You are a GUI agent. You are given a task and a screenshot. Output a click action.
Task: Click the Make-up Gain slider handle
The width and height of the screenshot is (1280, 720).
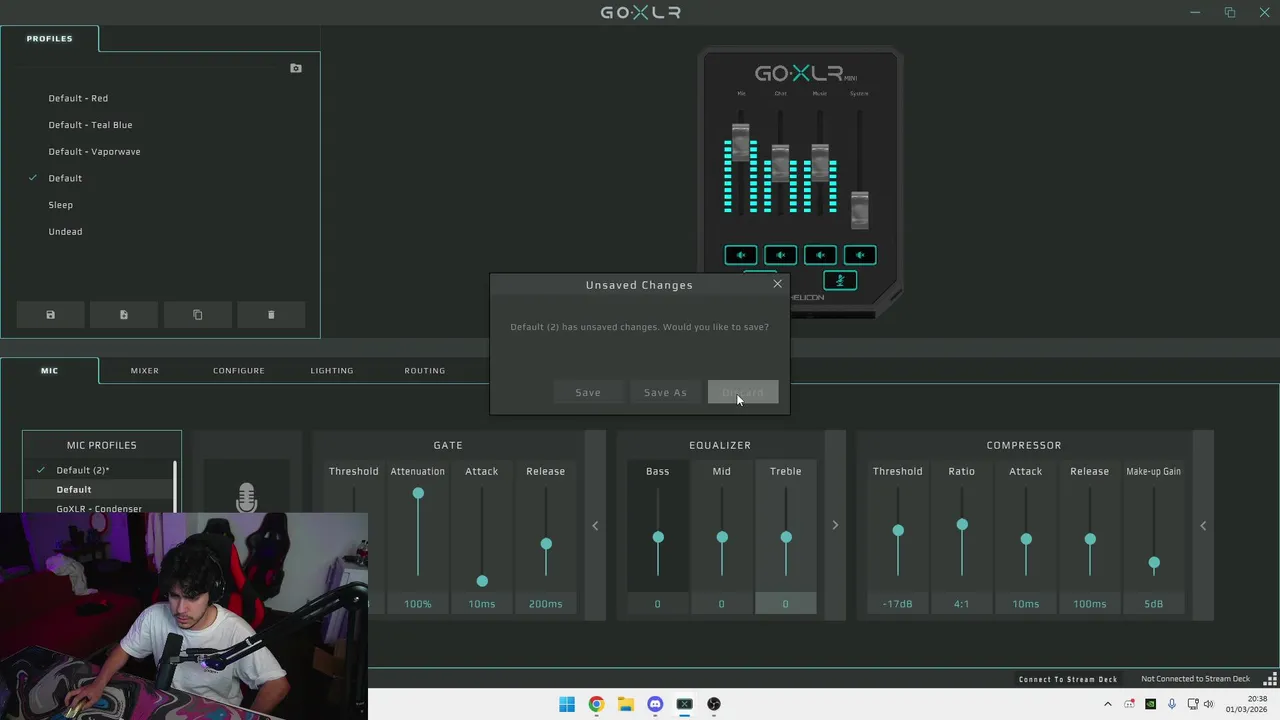coord(1154,563)
